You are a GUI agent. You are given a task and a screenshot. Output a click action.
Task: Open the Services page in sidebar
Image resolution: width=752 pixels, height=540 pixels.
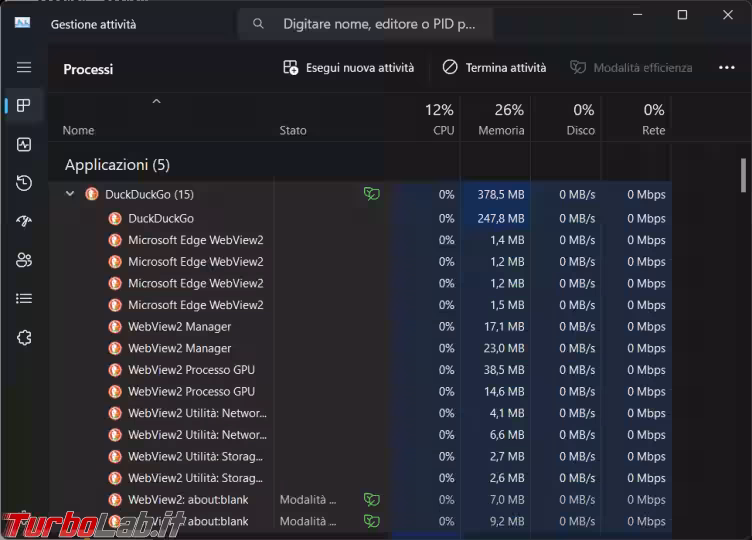click(24, 338)
